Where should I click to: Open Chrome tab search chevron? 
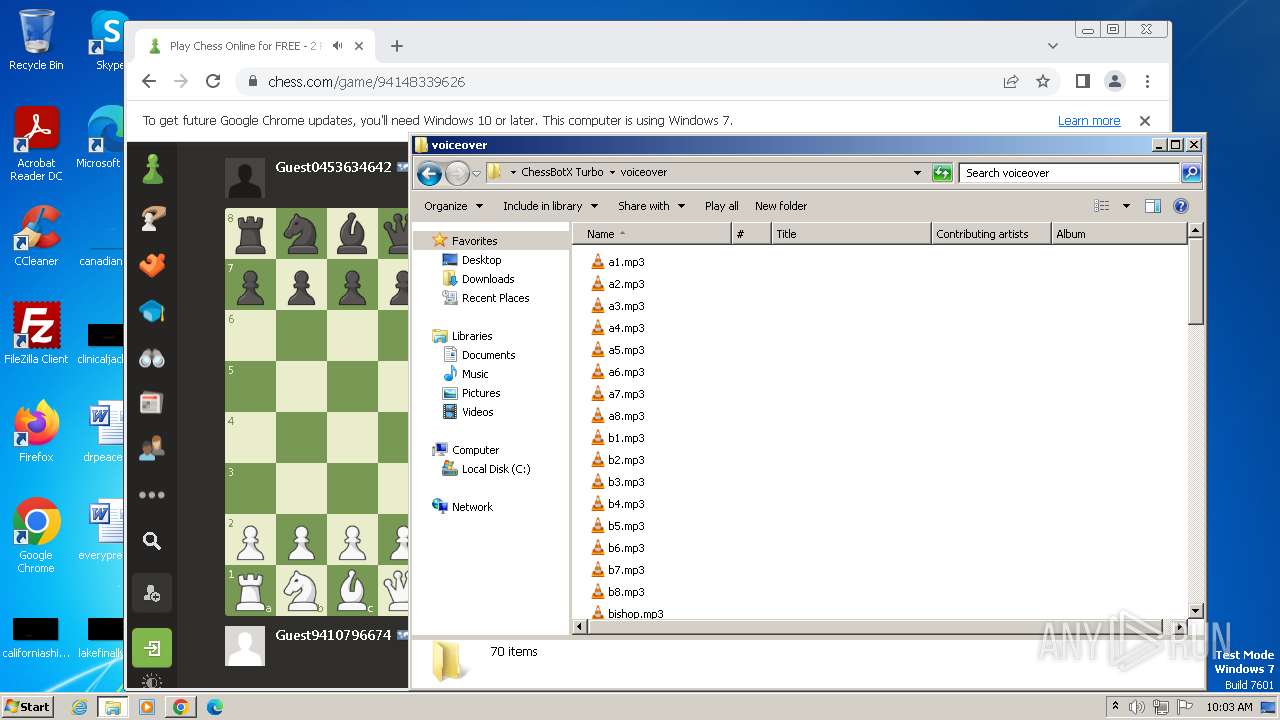coord(1053,46)
